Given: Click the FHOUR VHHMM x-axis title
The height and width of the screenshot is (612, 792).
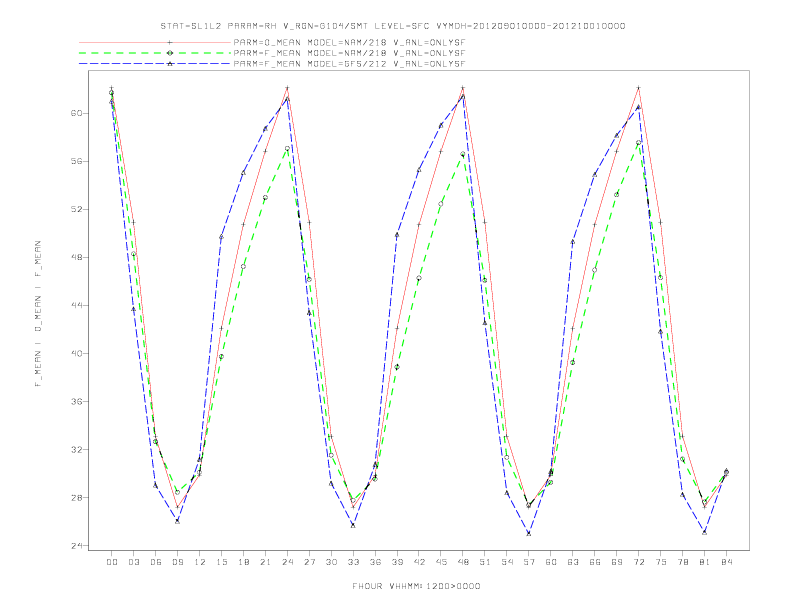Looking at the screenshot, I should click(x=416, y=586).
